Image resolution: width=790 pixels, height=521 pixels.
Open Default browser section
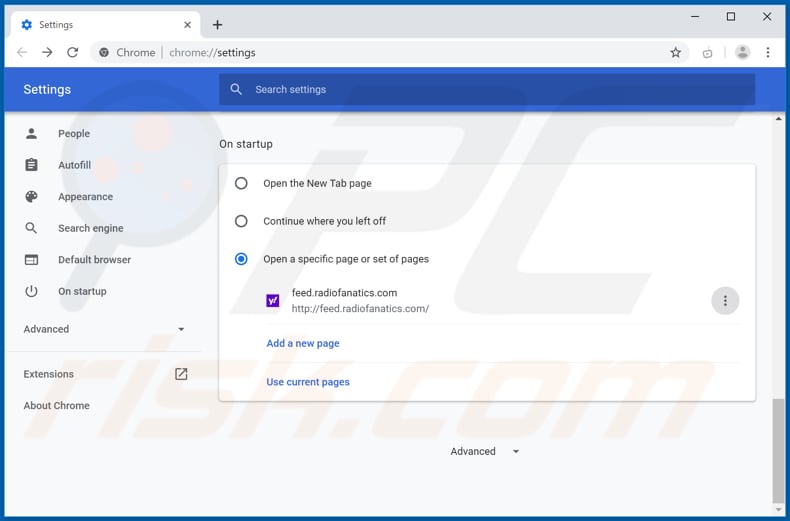[x=94, y=259]
